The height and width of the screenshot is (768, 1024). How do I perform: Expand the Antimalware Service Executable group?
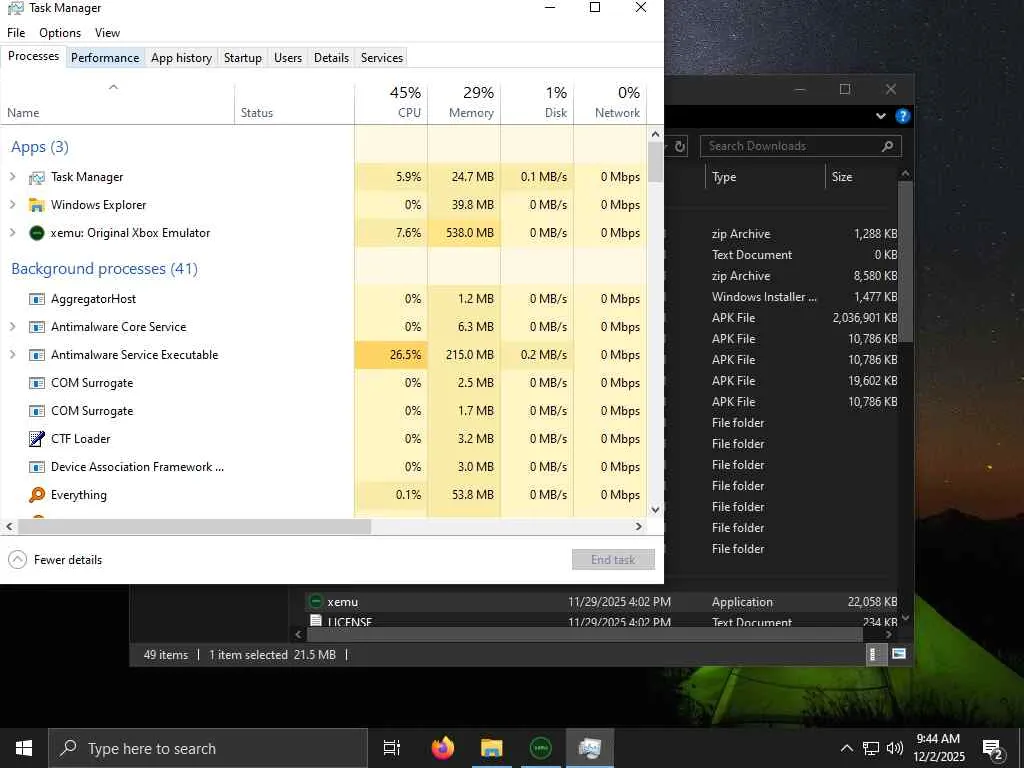click(12, 355)
